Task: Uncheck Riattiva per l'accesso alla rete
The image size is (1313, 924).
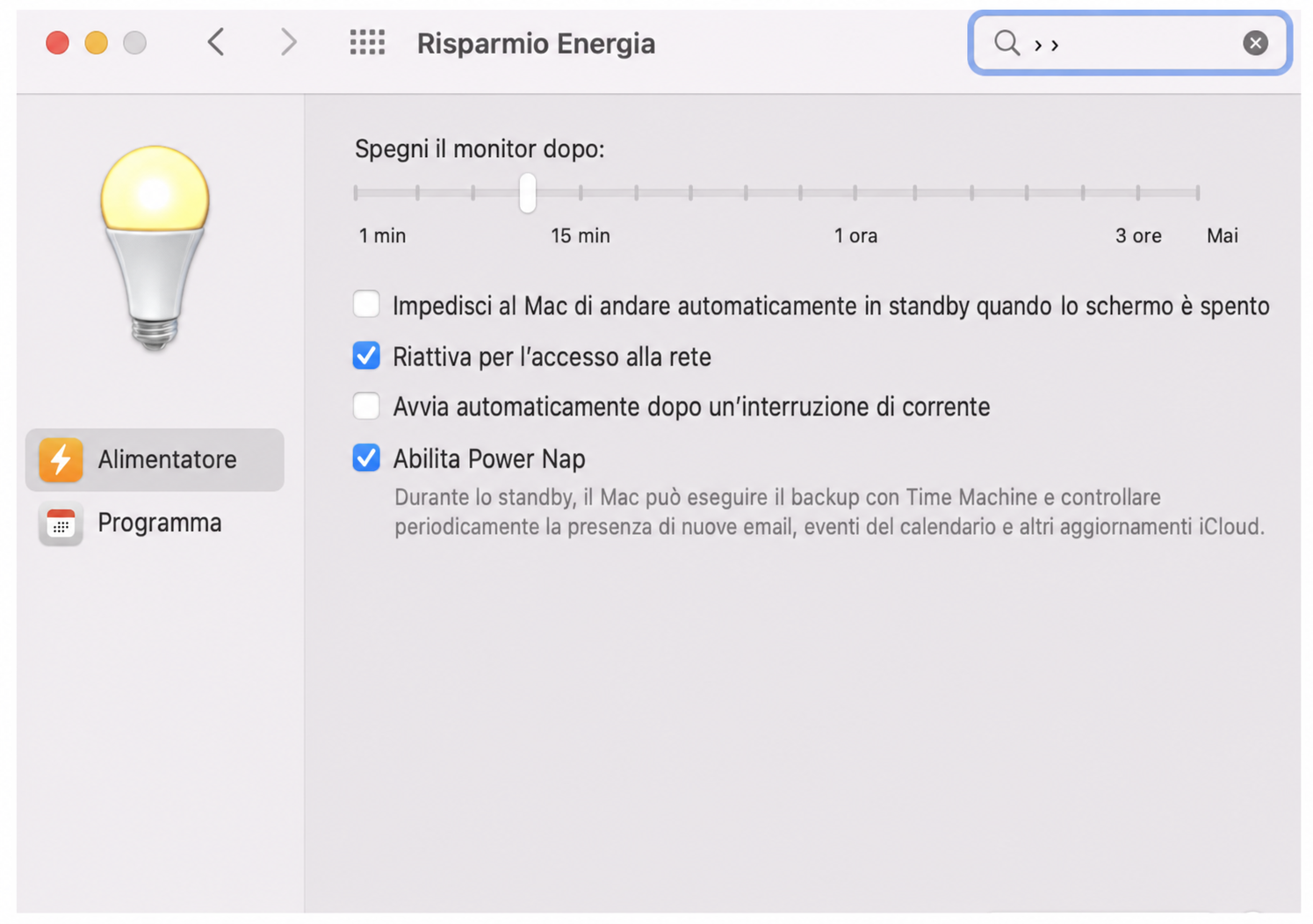Action: point(366,356)
